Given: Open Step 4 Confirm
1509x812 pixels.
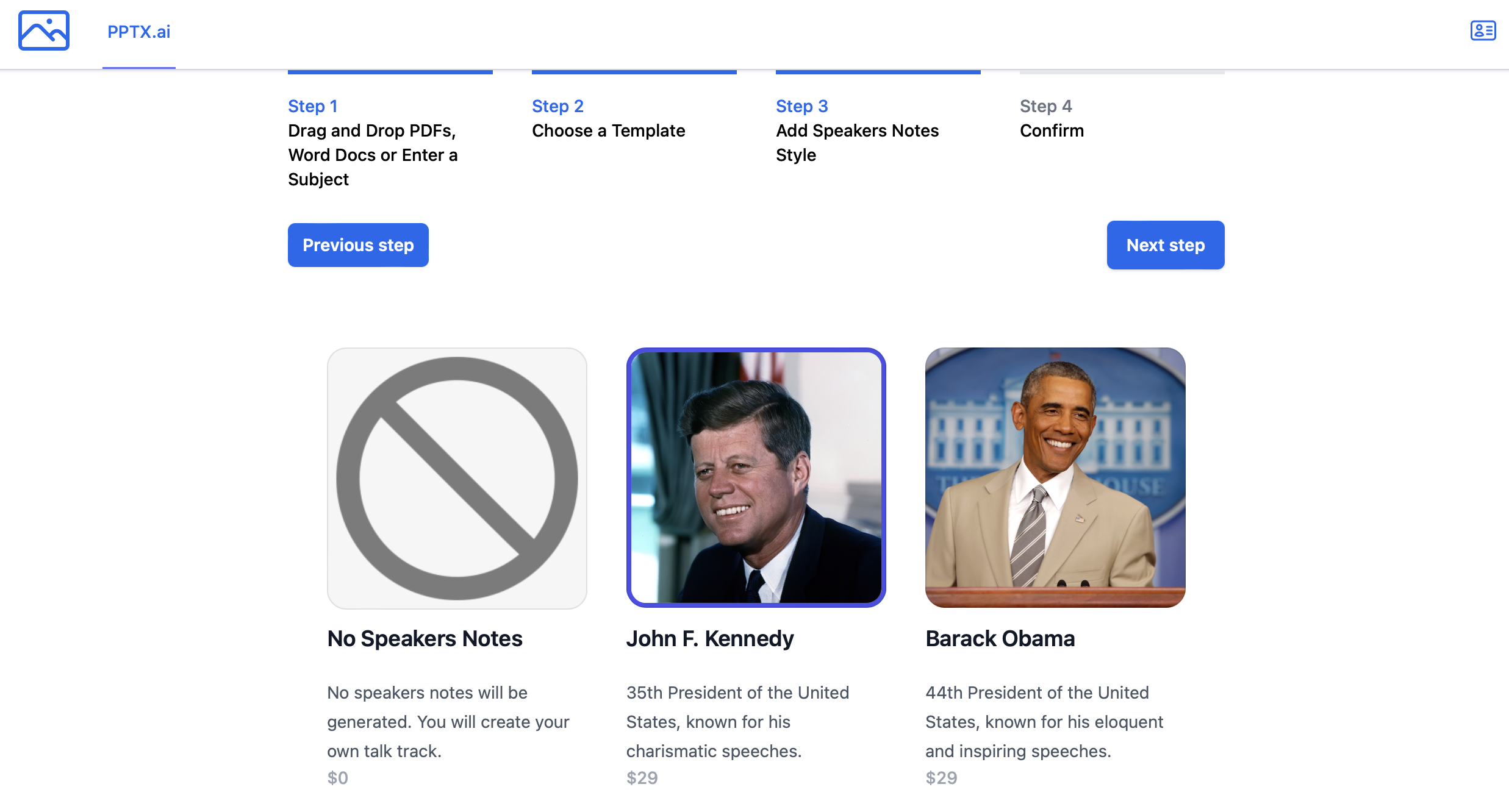Looking at the screenshot, I should pyautogui.click(x=1052, y=119).
